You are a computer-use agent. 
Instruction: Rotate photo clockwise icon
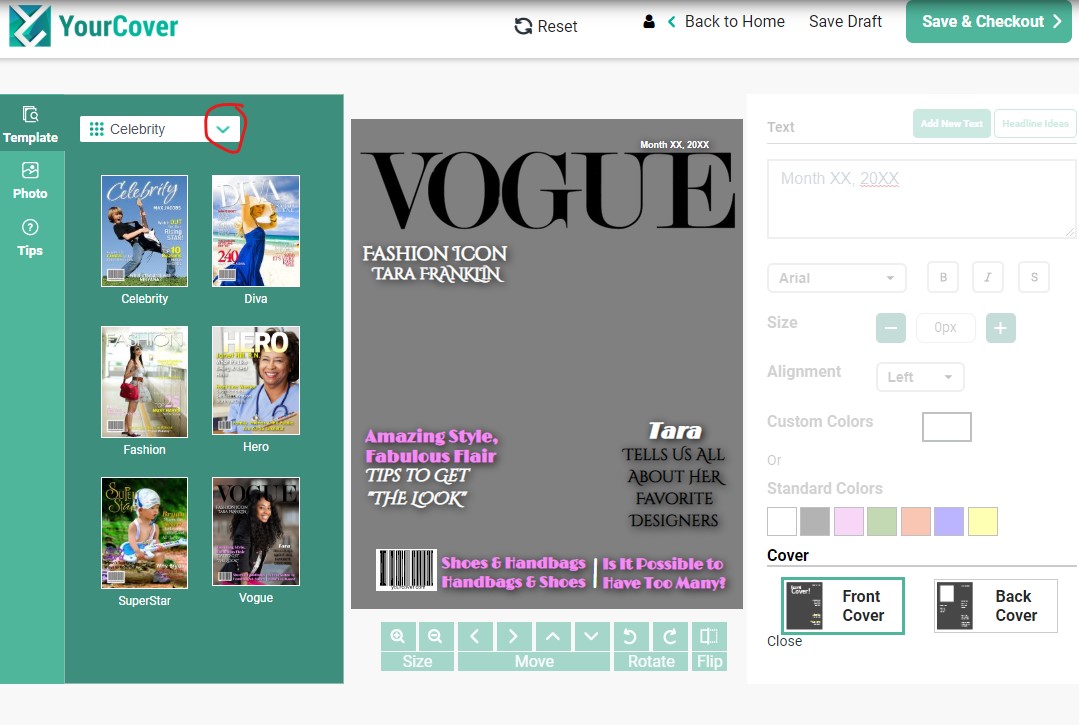[670, 636]
